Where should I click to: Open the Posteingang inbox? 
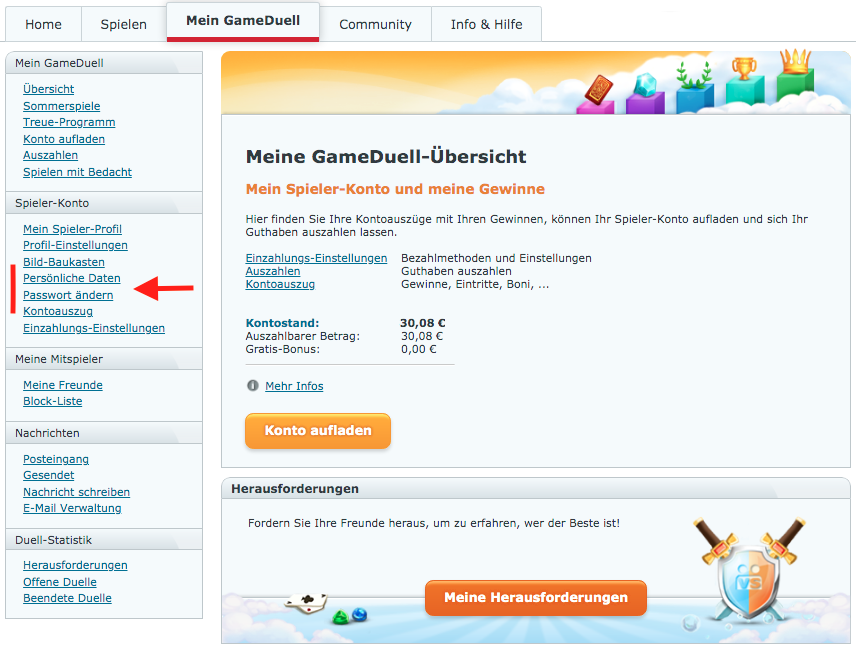[56, 460]
